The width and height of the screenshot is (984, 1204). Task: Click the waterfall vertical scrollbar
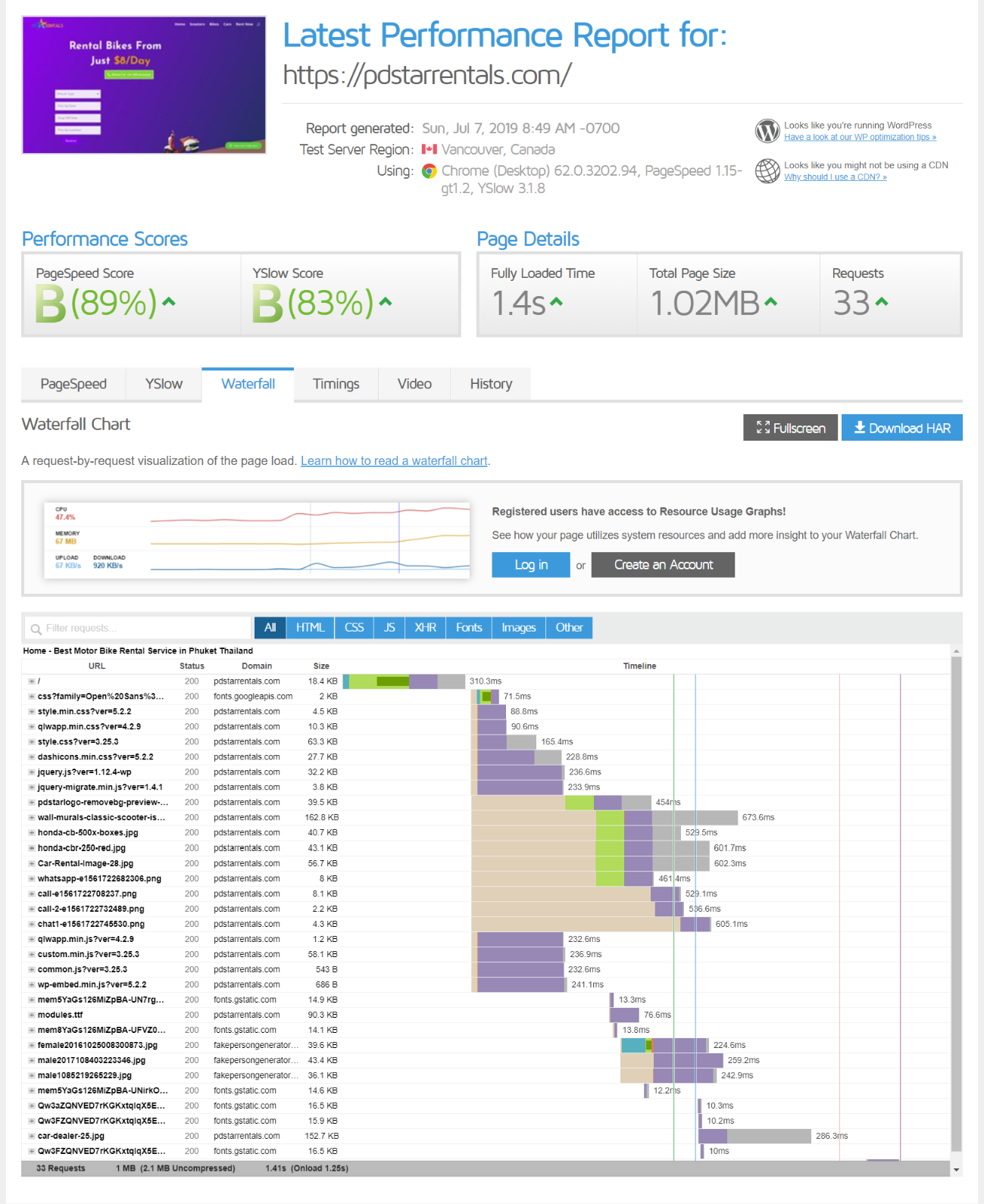[x=956, y=901]
